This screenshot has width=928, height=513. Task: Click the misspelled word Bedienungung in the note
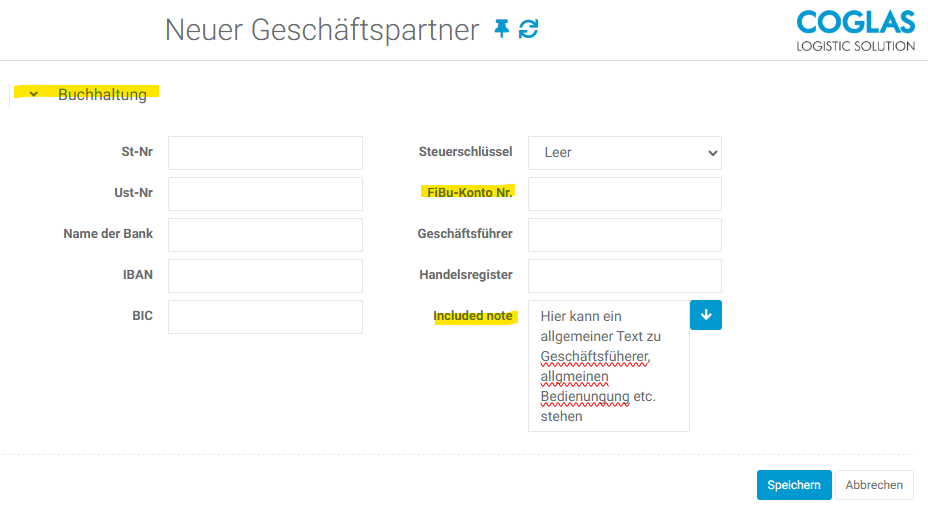(585, 396)
